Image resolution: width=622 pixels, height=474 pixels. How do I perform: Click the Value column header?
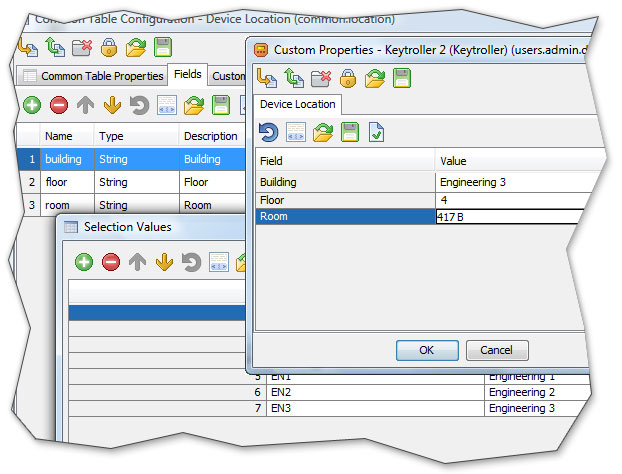[520, 161]
